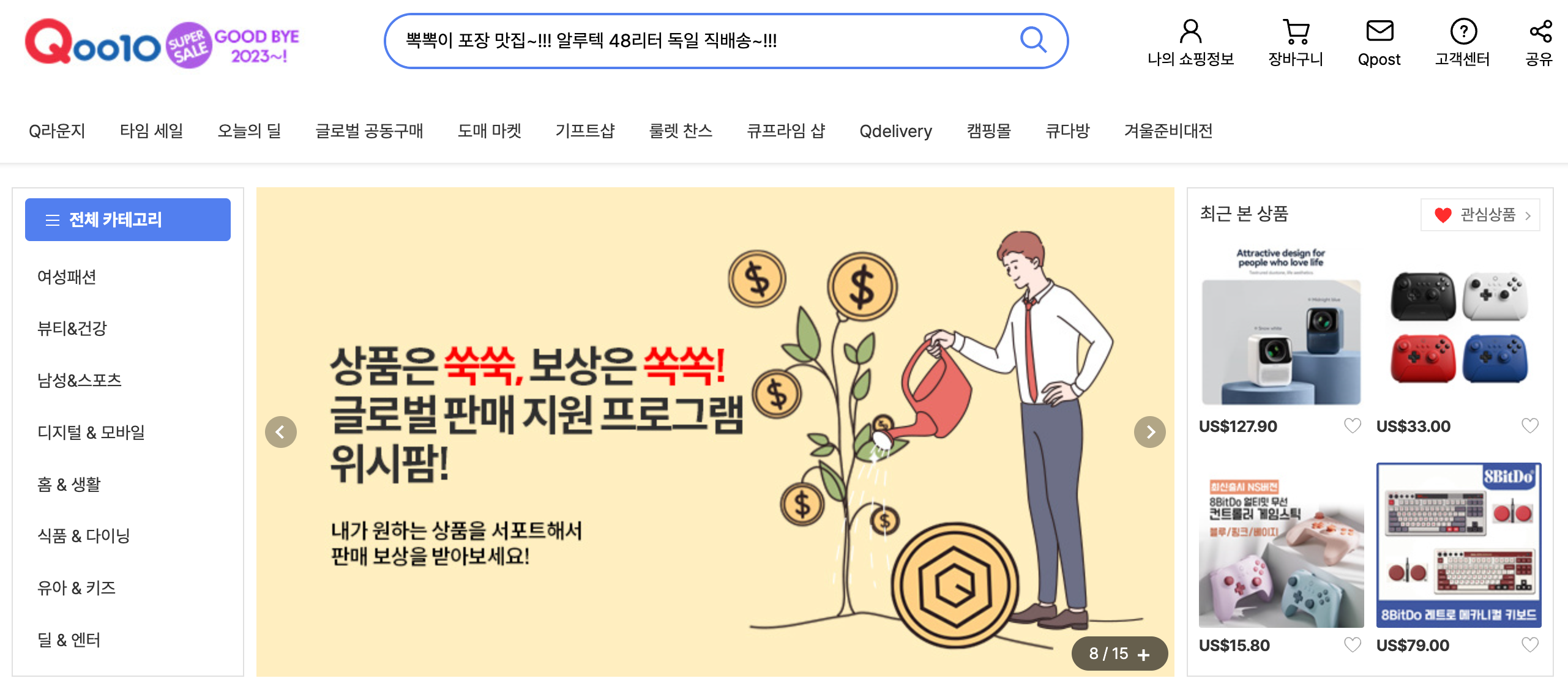Click the search magnifier icon
Image resolution: width=1568 pixels, height=689 pixels.
tap(1033, 40)
